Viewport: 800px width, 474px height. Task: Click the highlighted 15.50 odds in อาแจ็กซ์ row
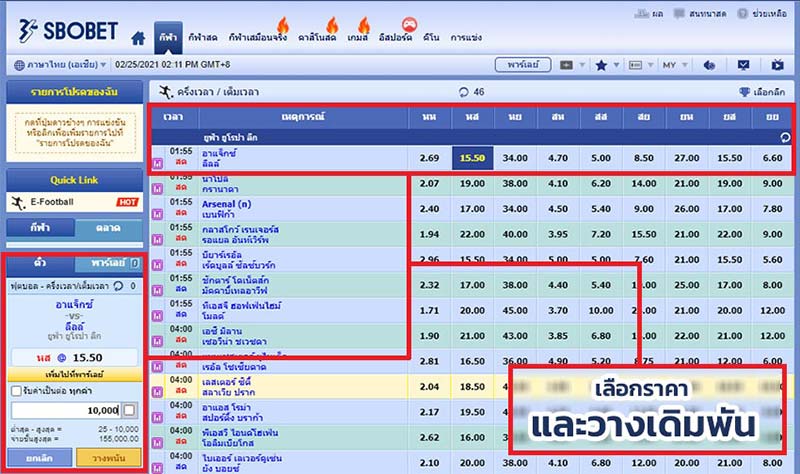[472, 158]
